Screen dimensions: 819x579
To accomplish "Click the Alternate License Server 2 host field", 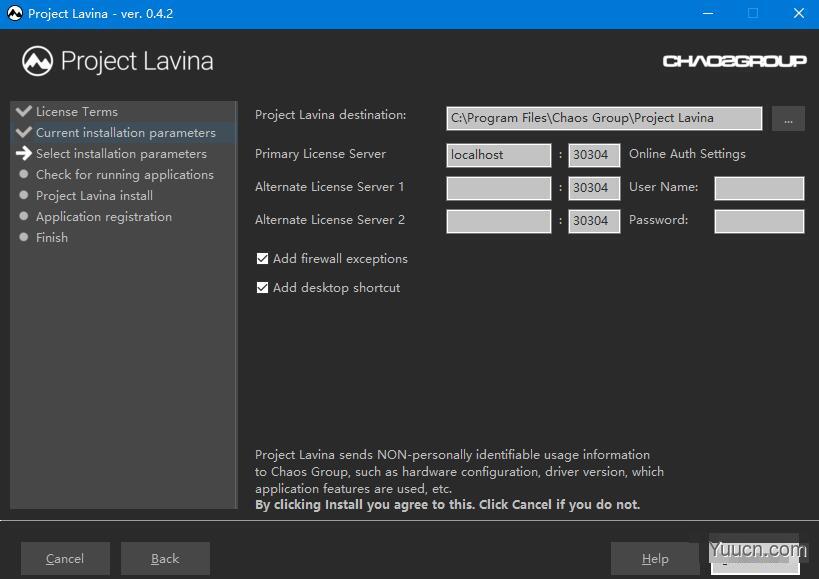I will click(x=499, y=221).
